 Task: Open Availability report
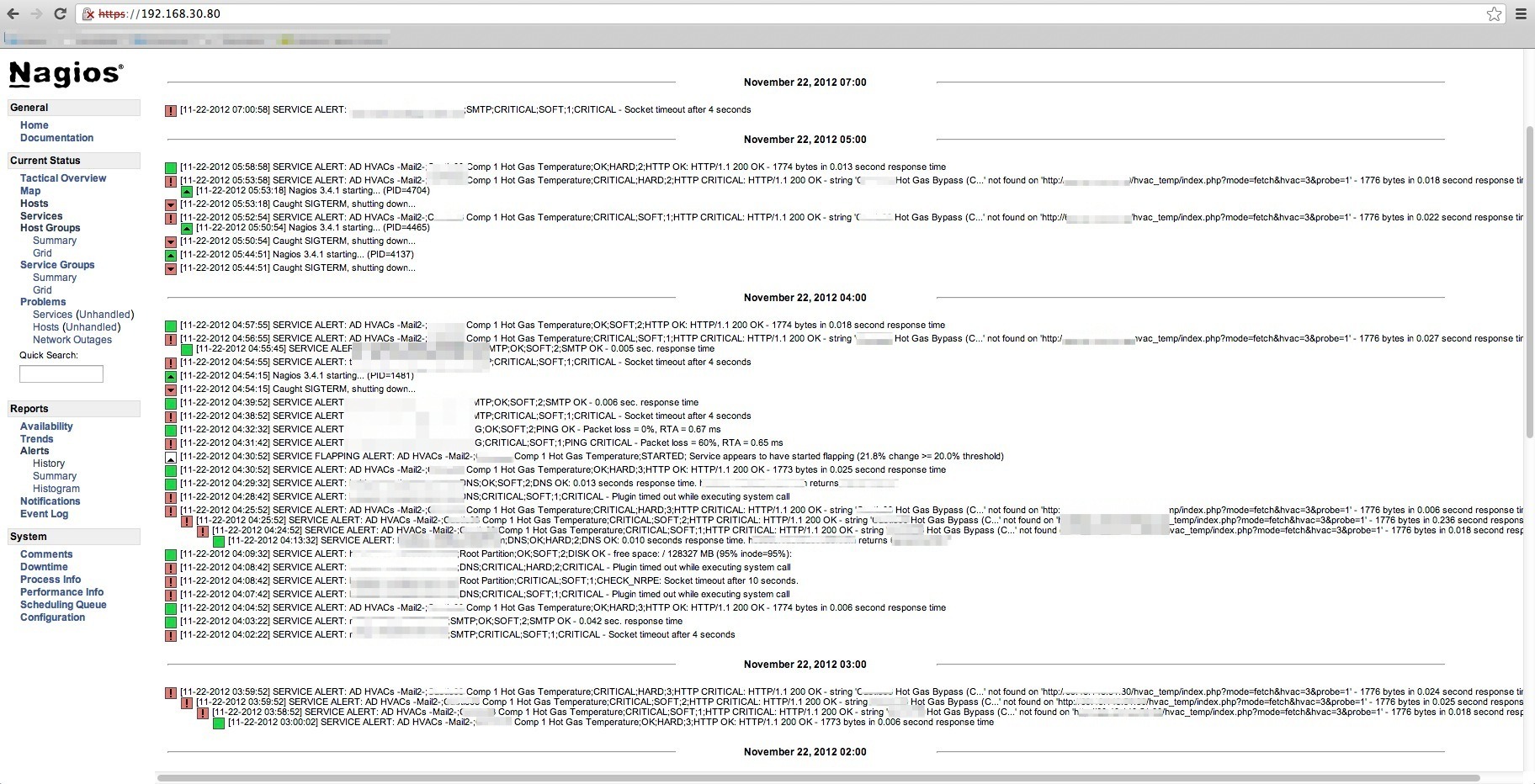[46, 426]
